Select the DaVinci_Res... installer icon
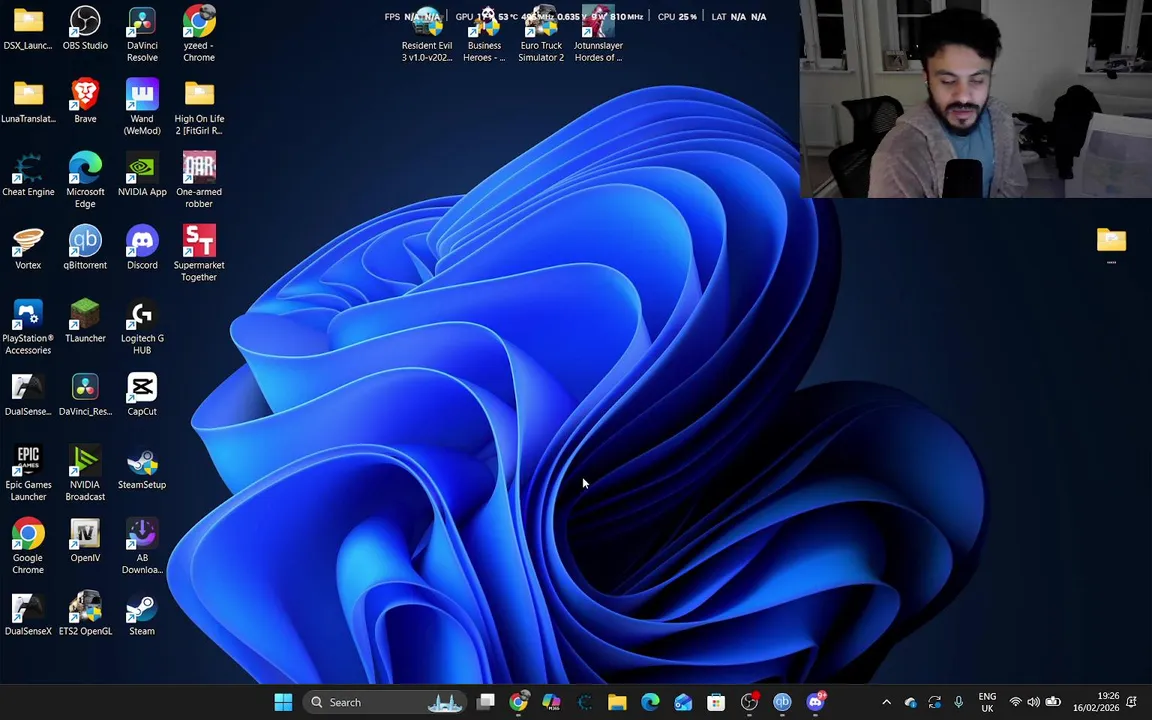1152x720 pixels. [x=85, y=395]
